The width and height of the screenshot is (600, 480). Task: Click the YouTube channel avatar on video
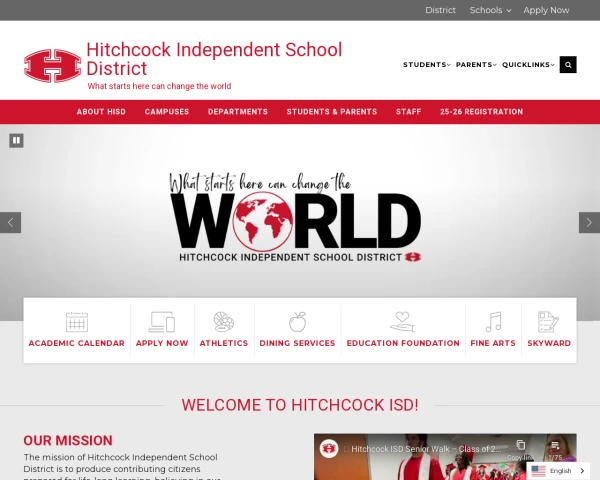pos(329,449)
